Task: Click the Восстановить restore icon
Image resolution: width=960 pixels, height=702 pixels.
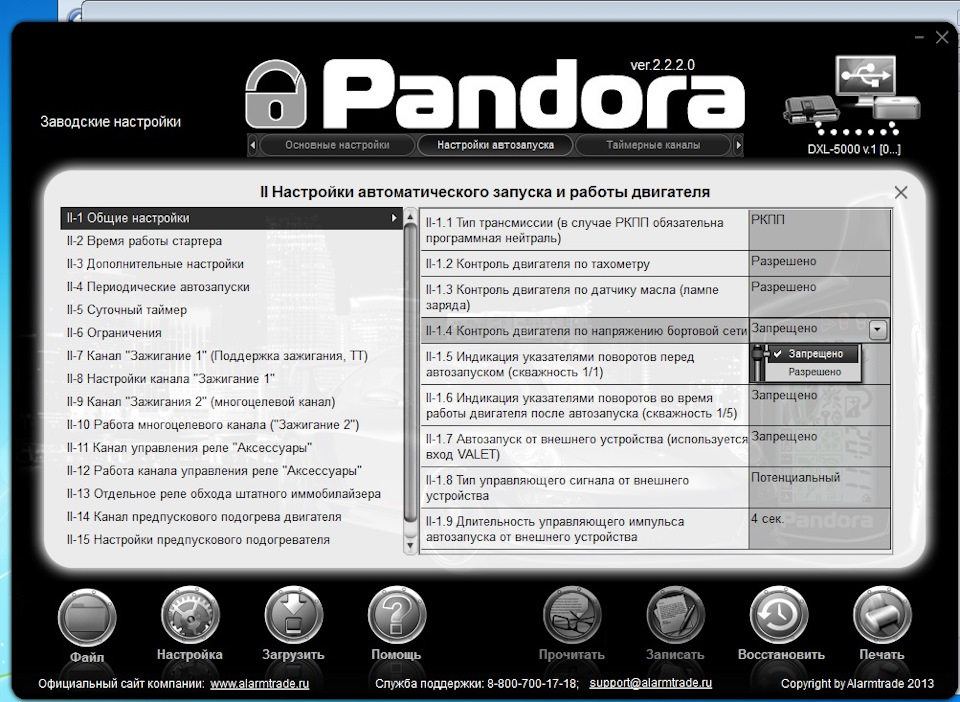Action: (x=780, y=616)
